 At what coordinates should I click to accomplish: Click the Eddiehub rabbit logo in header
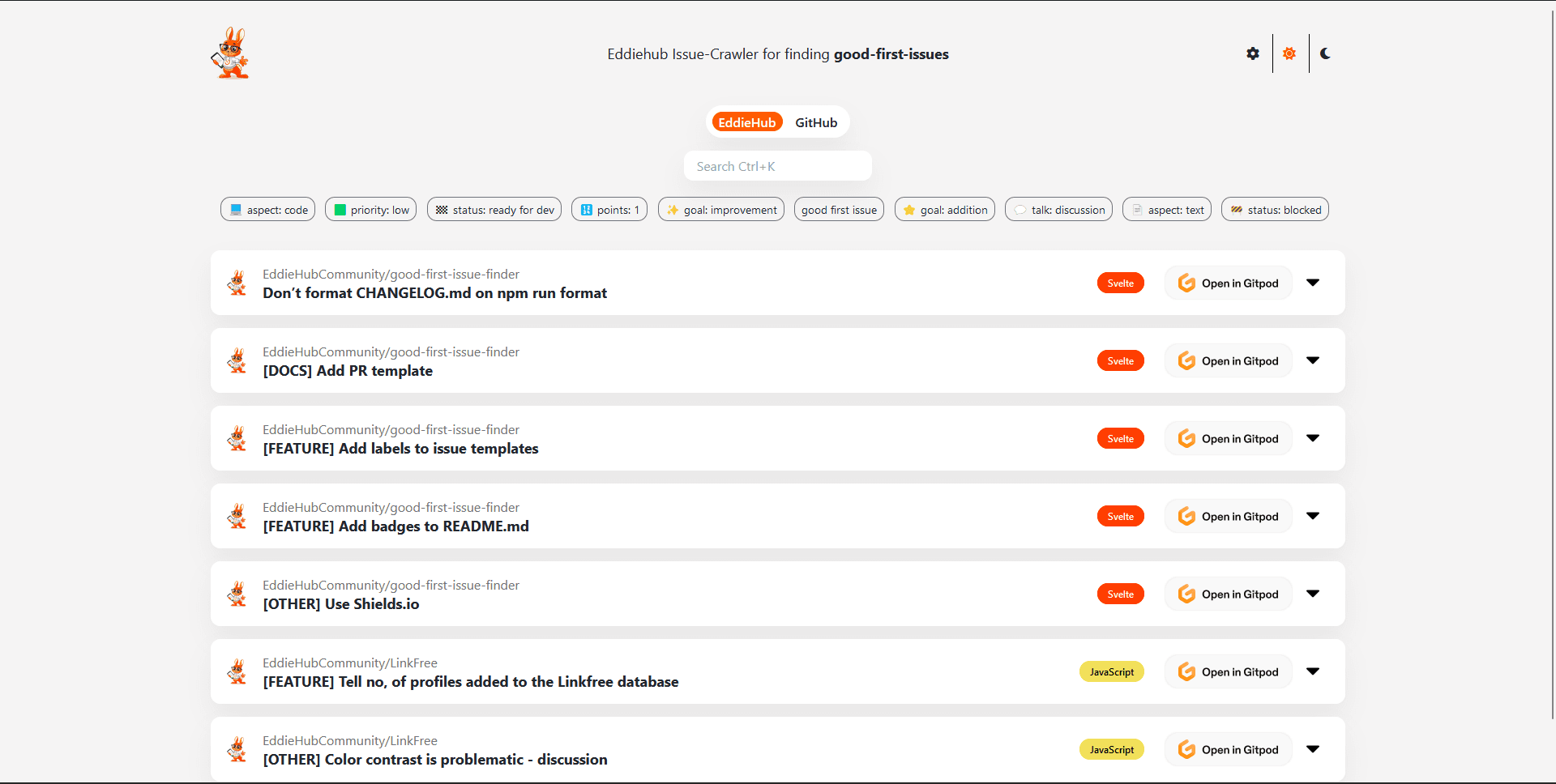click(x=231, y=53)
